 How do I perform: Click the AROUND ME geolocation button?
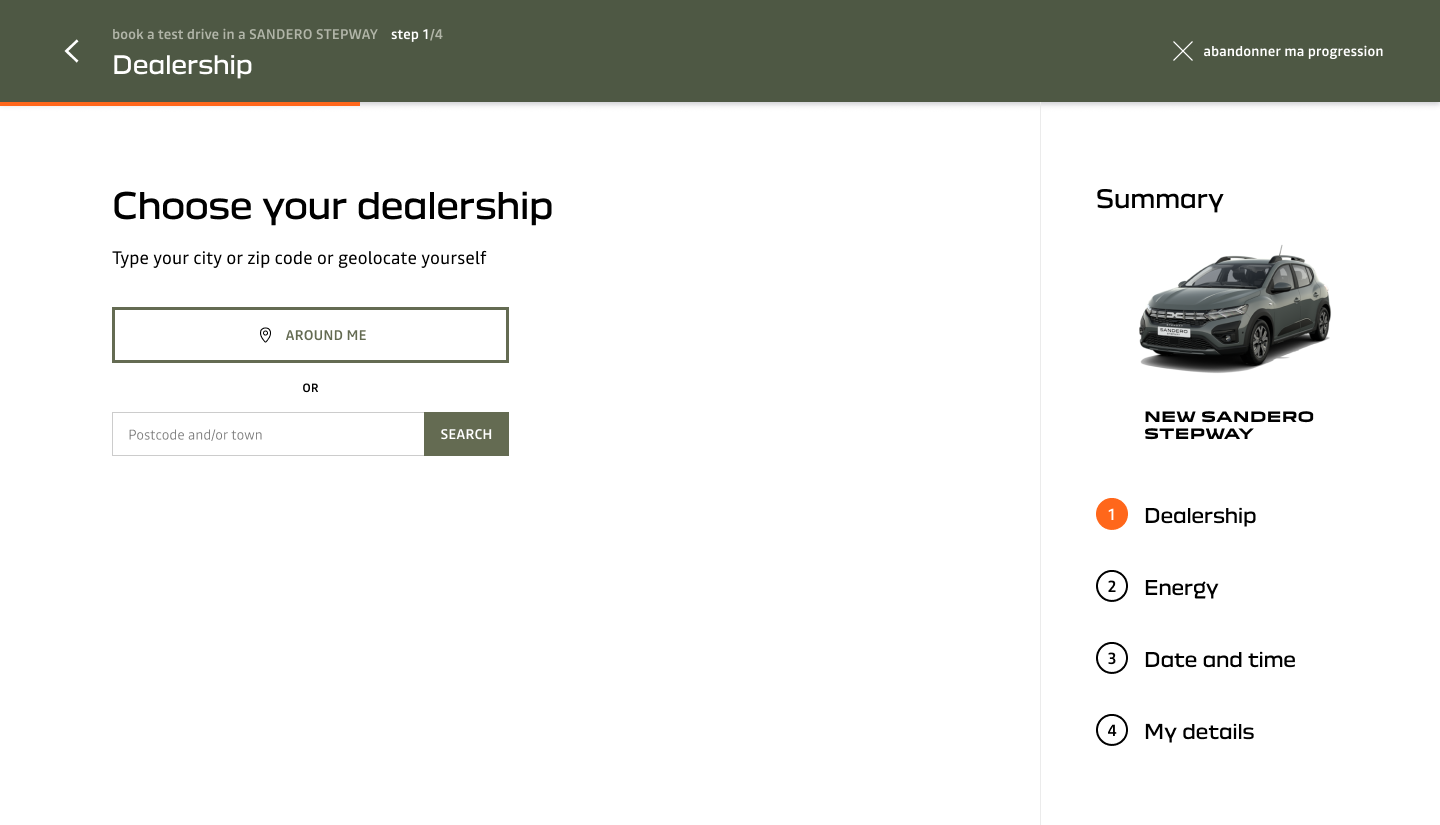pyautogui.click(x=310, y=335)
